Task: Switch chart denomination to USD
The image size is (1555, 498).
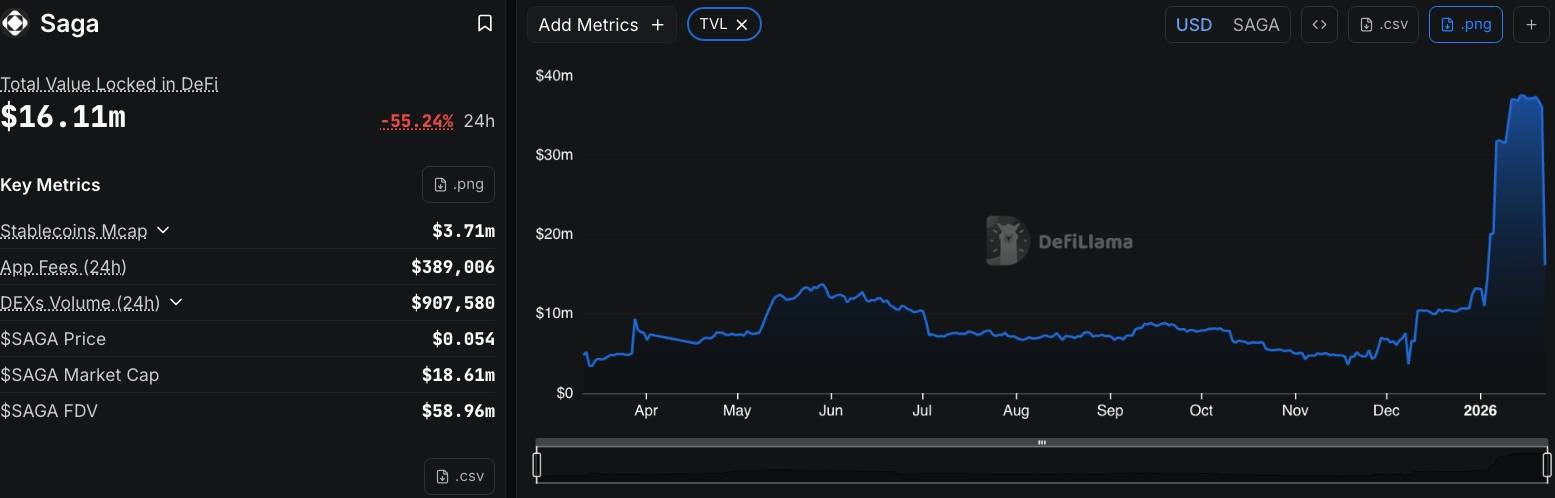Action: tap(1193, 25)
